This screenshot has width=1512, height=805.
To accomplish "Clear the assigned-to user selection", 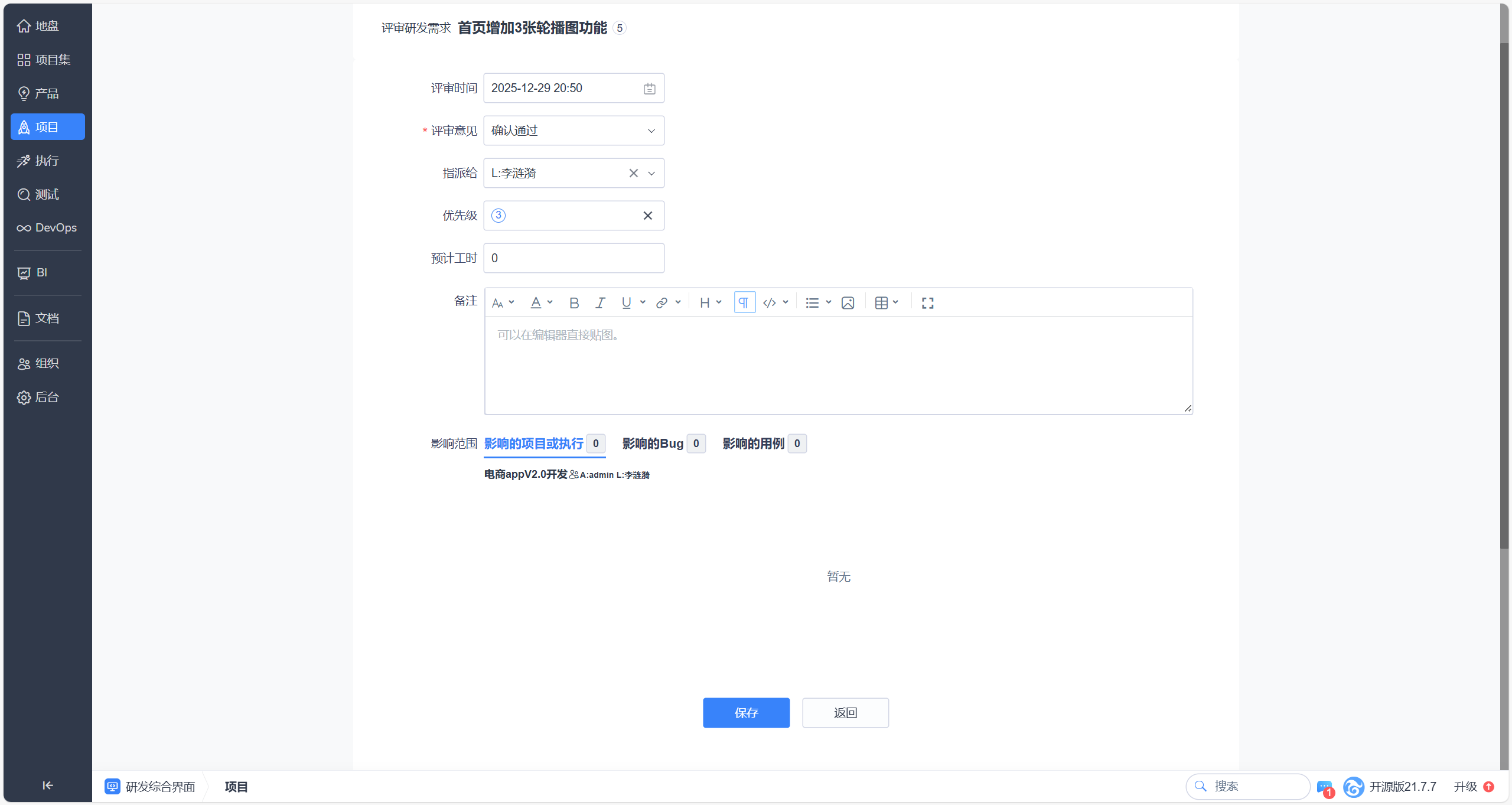I will (633, 173).
